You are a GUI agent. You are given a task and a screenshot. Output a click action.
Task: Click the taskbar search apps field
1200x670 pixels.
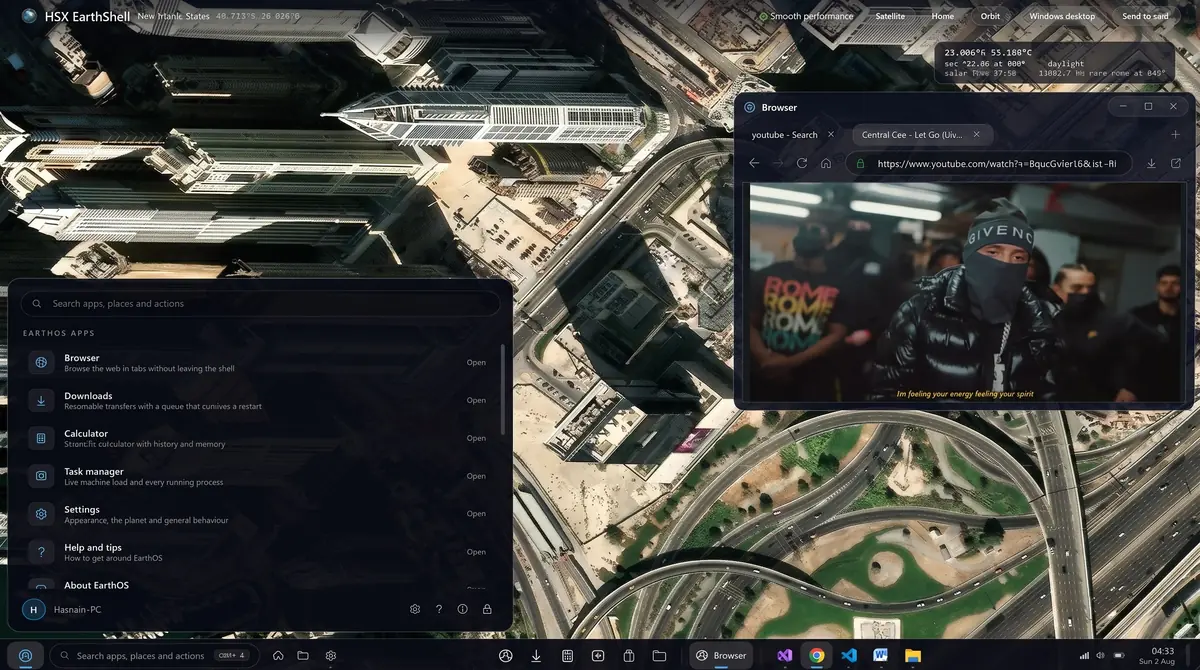click(x=153, y=656)
